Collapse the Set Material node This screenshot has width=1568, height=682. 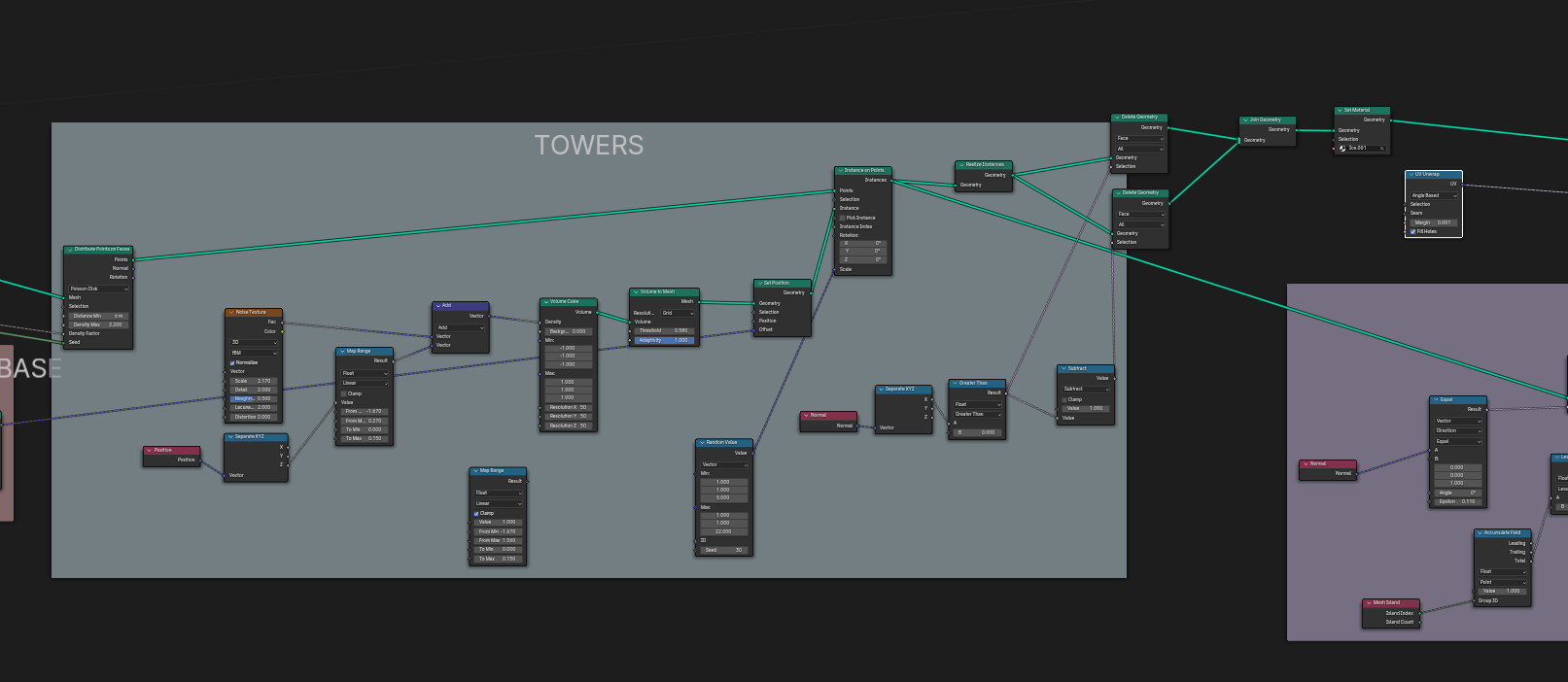(x=1340, y=111)
